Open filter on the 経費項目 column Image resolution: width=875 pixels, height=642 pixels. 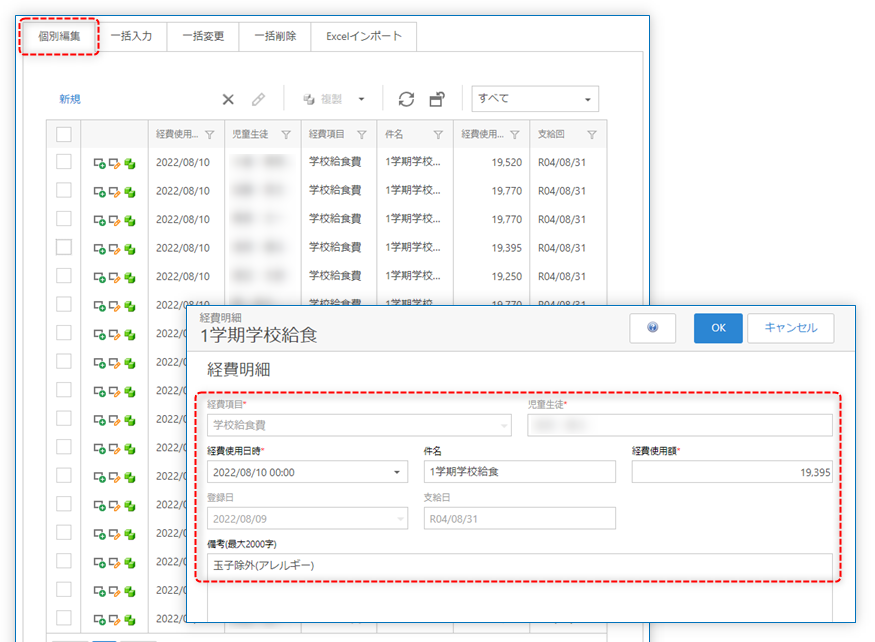click(x=362, y=135)
